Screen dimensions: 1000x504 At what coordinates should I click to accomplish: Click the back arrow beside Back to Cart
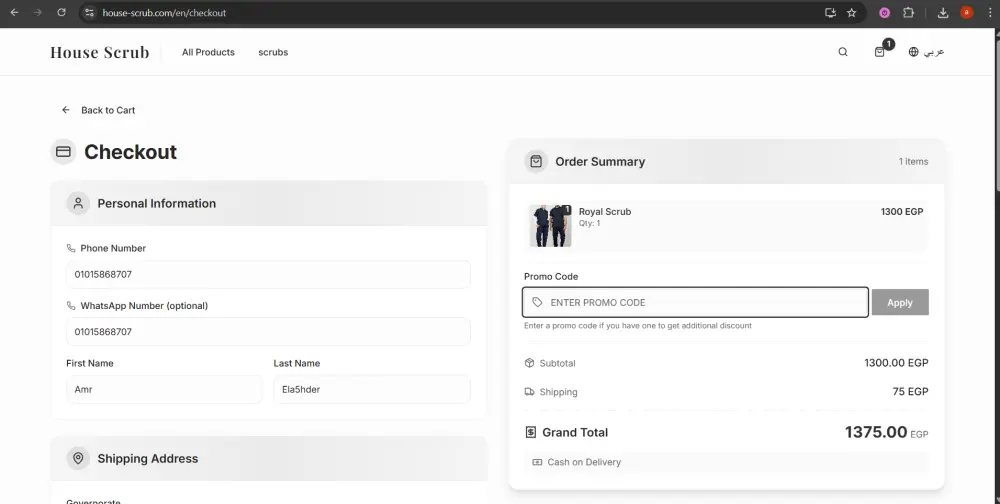pyautogui.click(x=66, y=110)
